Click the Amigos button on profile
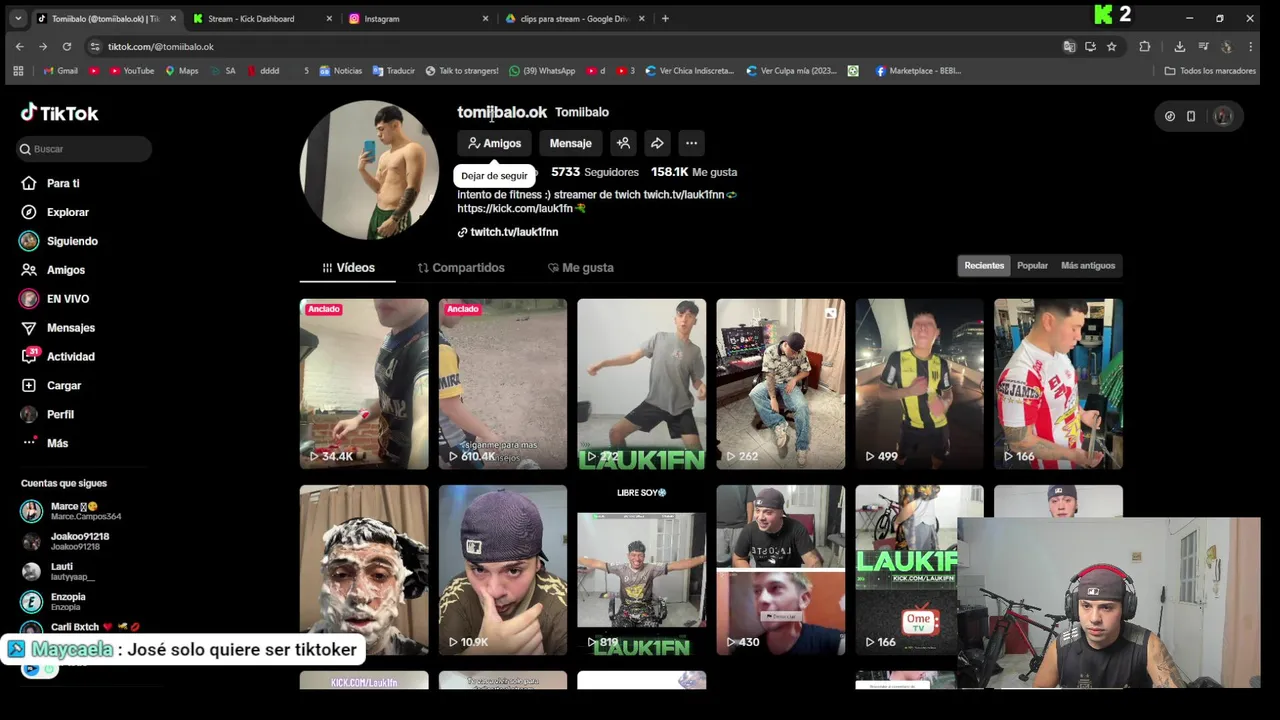 (494, 143)
